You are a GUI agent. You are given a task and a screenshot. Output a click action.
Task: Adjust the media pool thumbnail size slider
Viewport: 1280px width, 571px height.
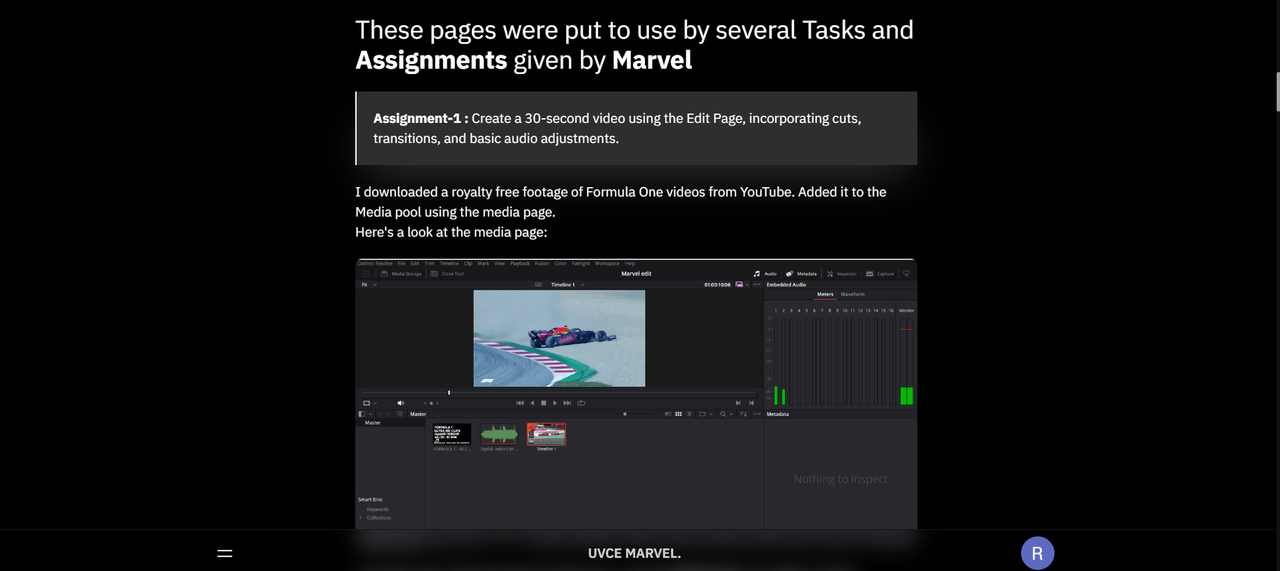625,414
